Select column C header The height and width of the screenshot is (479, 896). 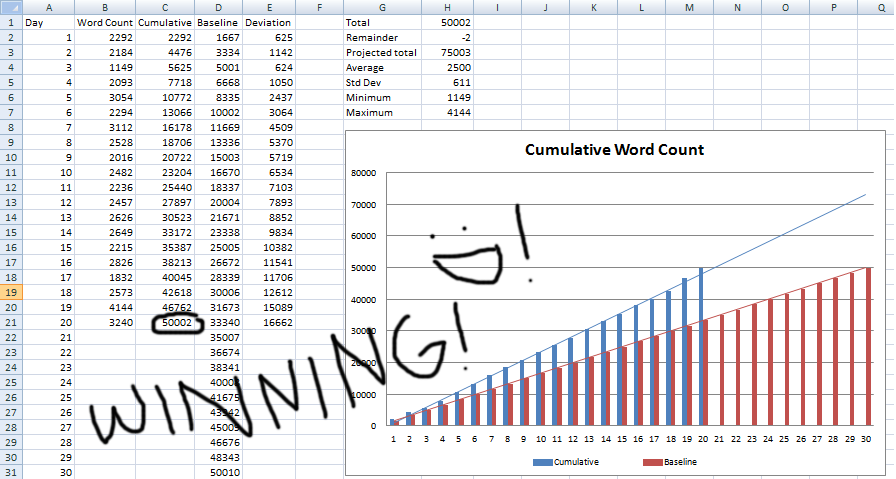click(165, 7)
